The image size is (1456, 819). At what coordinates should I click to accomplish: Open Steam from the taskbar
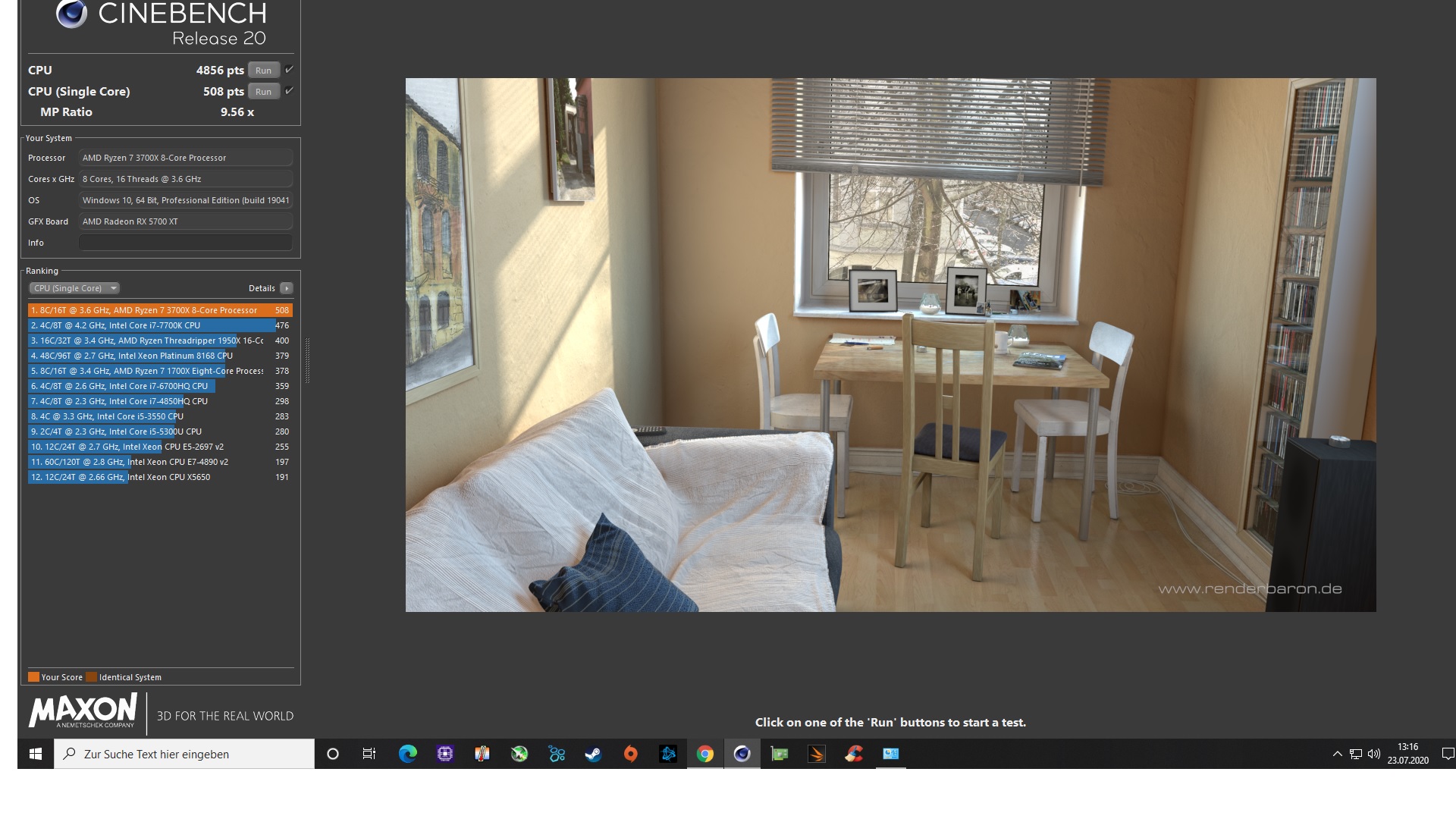593,754
